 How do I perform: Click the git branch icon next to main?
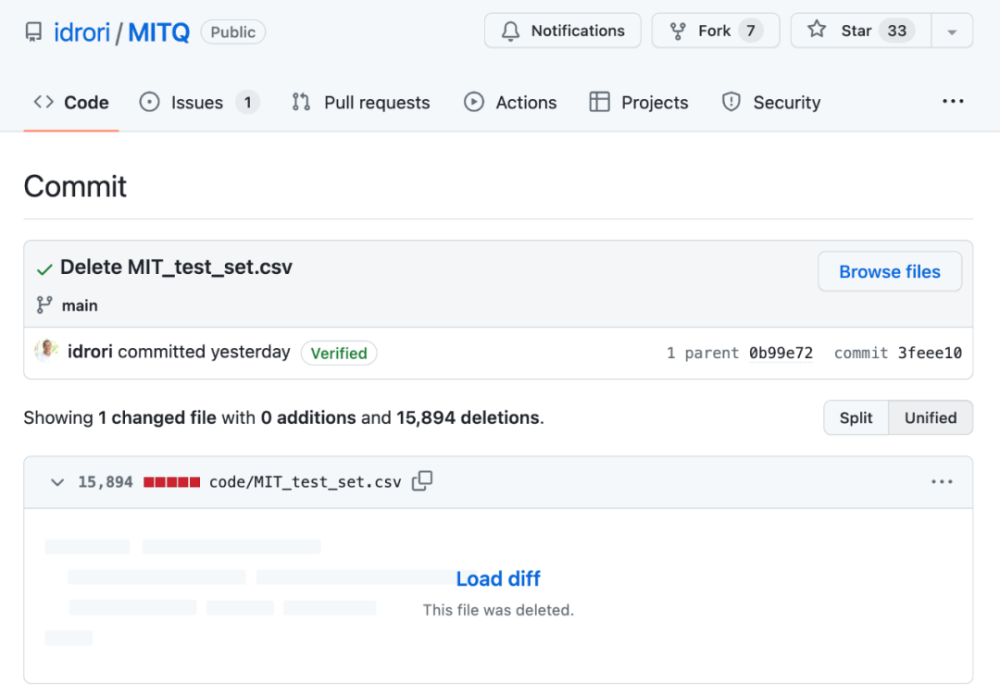[44, 305]
